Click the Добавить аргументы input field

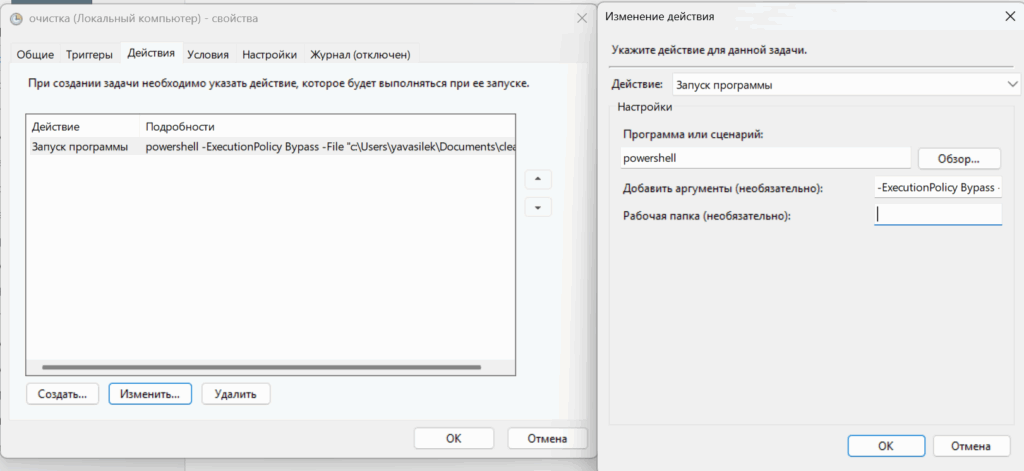937,188
